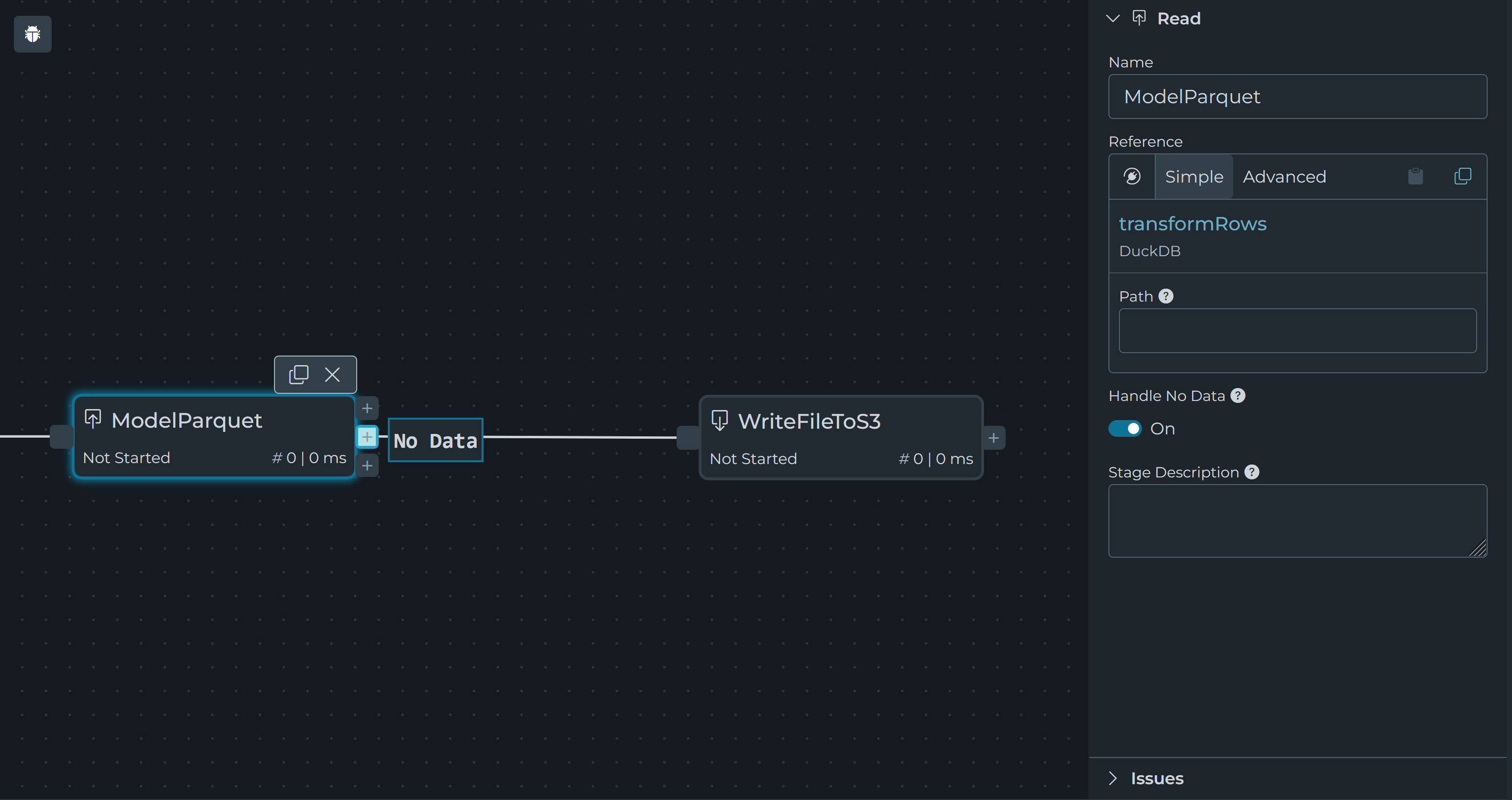1512x800 pixels.
Task: Click the input port of ModelParquet node
Action: tap(61, 437)
